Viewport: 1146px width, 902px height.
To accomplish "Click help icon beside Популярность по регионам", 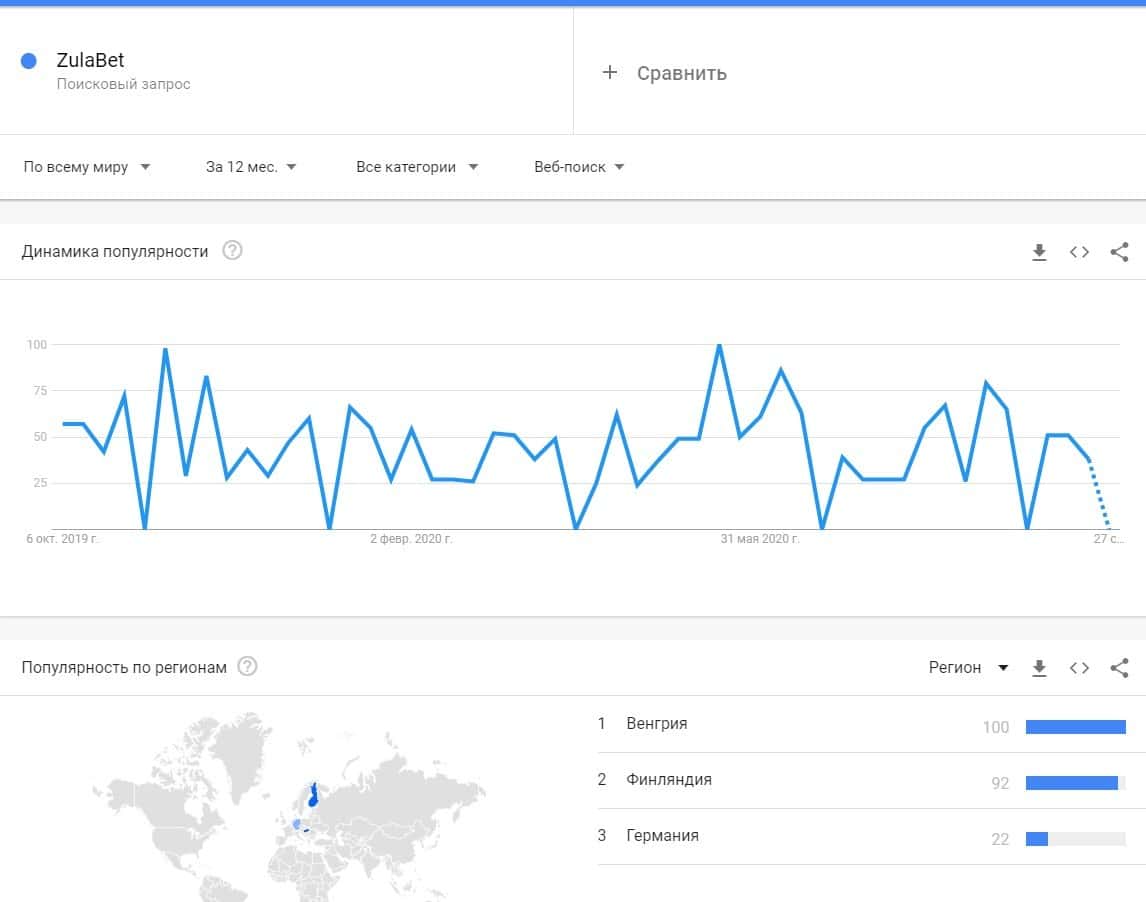I will pos(247,667).
